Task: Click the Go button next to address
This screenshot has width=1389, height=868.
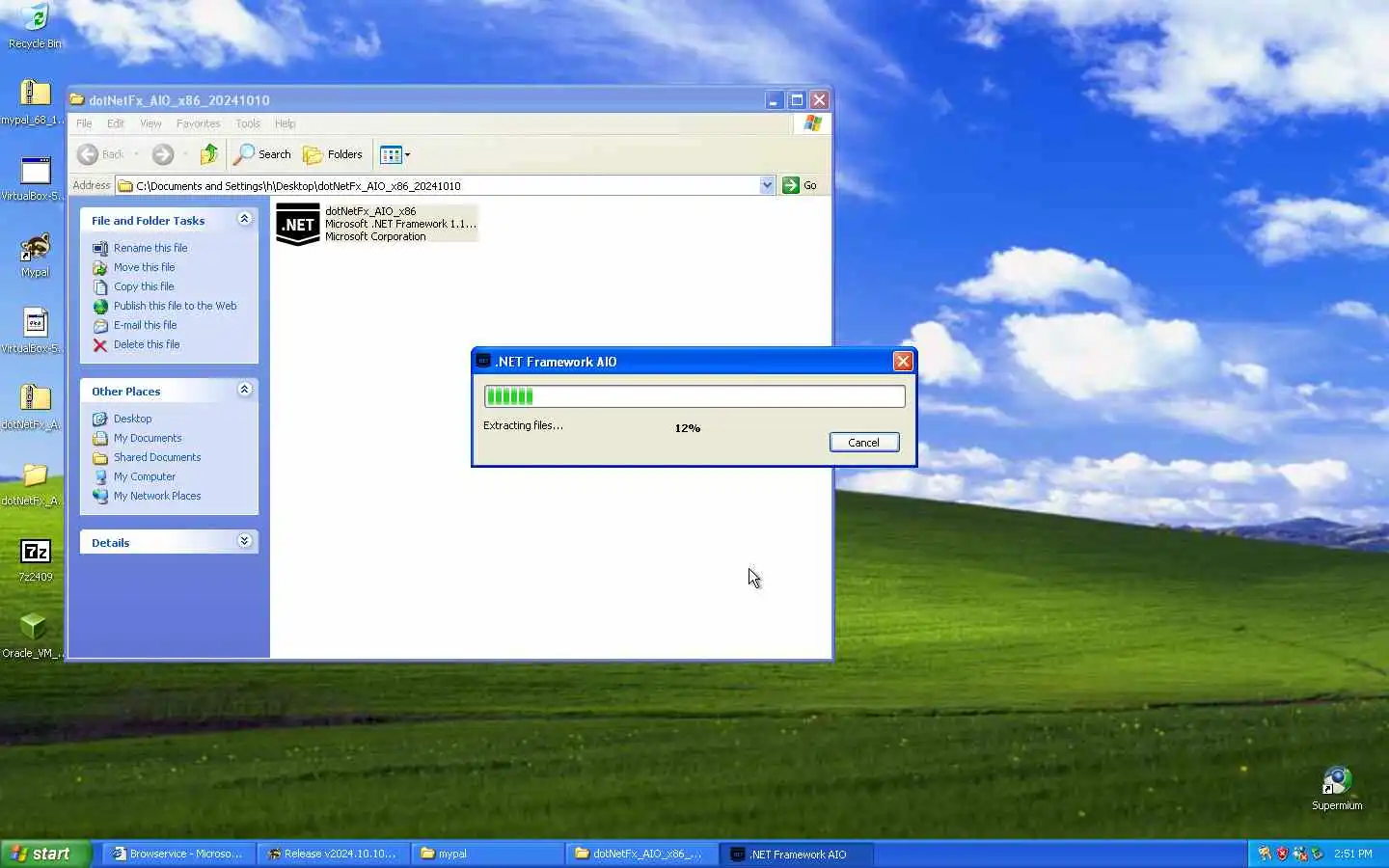Action: (800, 185)
